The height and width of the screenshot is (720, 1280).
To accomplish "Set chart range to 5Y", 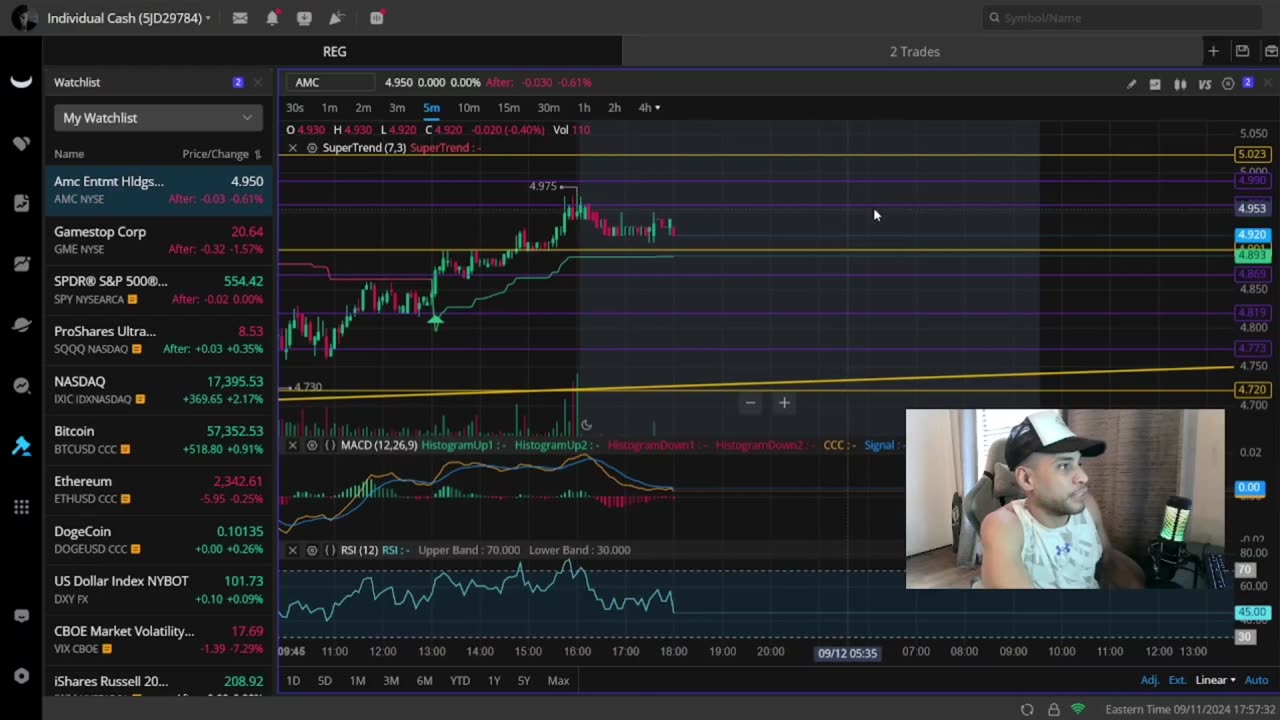I will coord(524,681).
